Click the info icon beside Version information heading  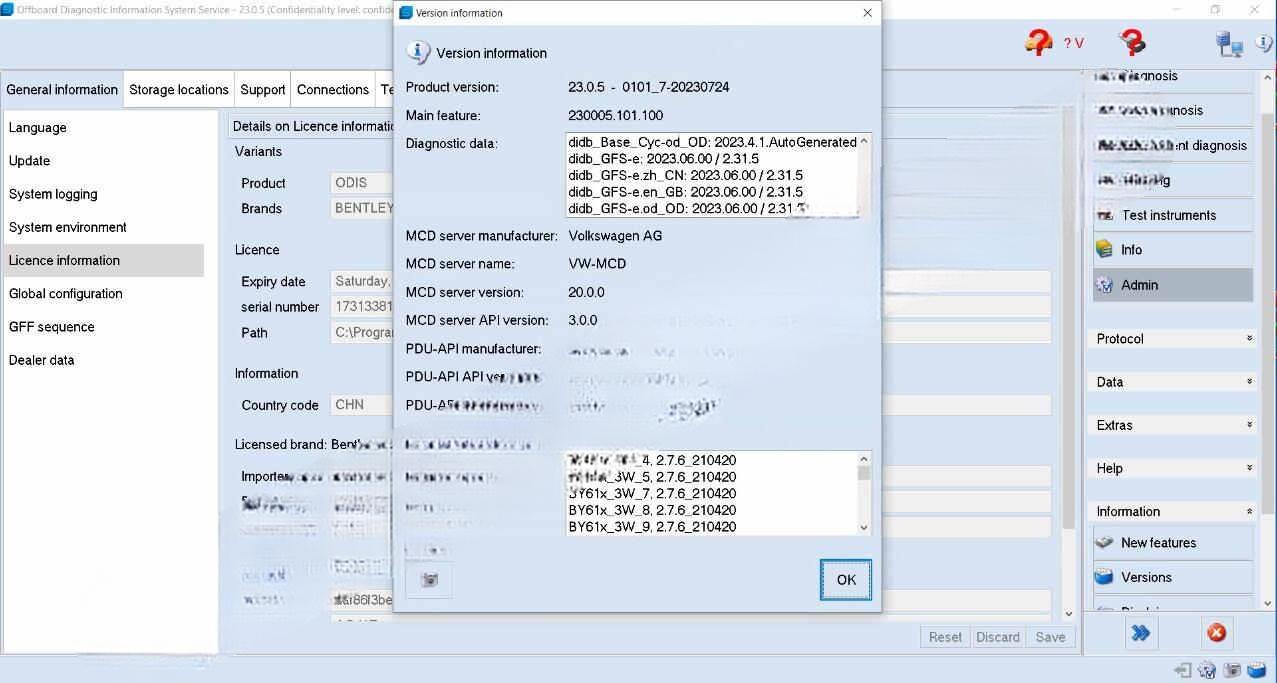click(418, 53)
